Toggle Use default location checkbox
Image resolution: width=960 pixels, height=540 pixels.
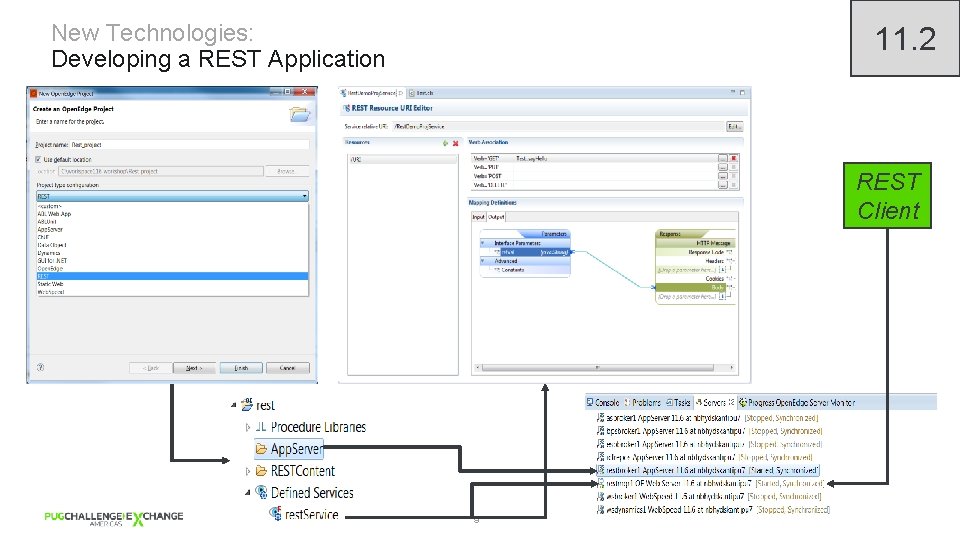[x=39, y=159]
